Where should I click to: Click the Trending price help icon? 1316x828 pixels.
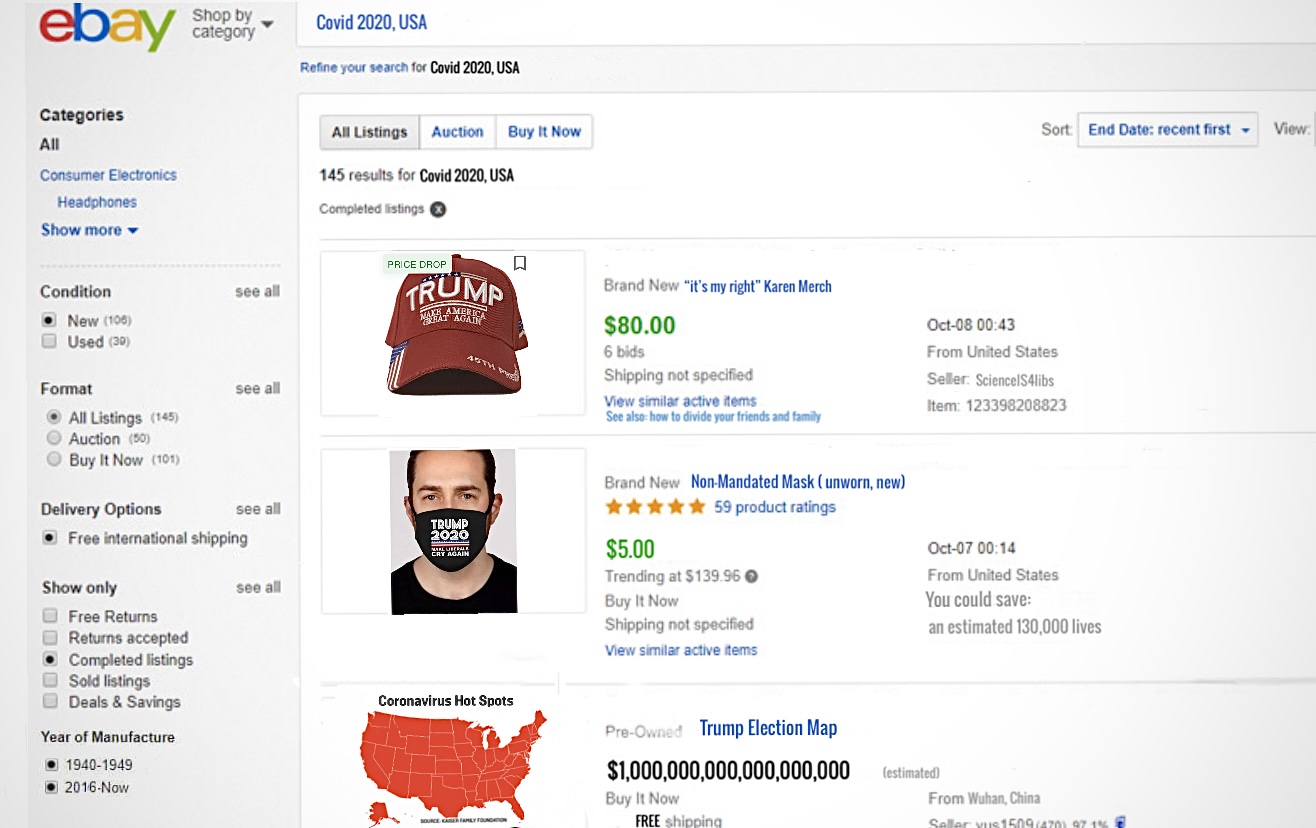pos(752,576)
